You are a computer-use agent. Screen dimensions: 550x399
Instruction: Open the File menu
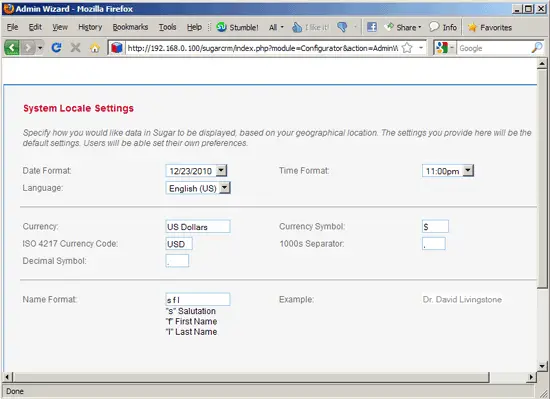point(12,27)
